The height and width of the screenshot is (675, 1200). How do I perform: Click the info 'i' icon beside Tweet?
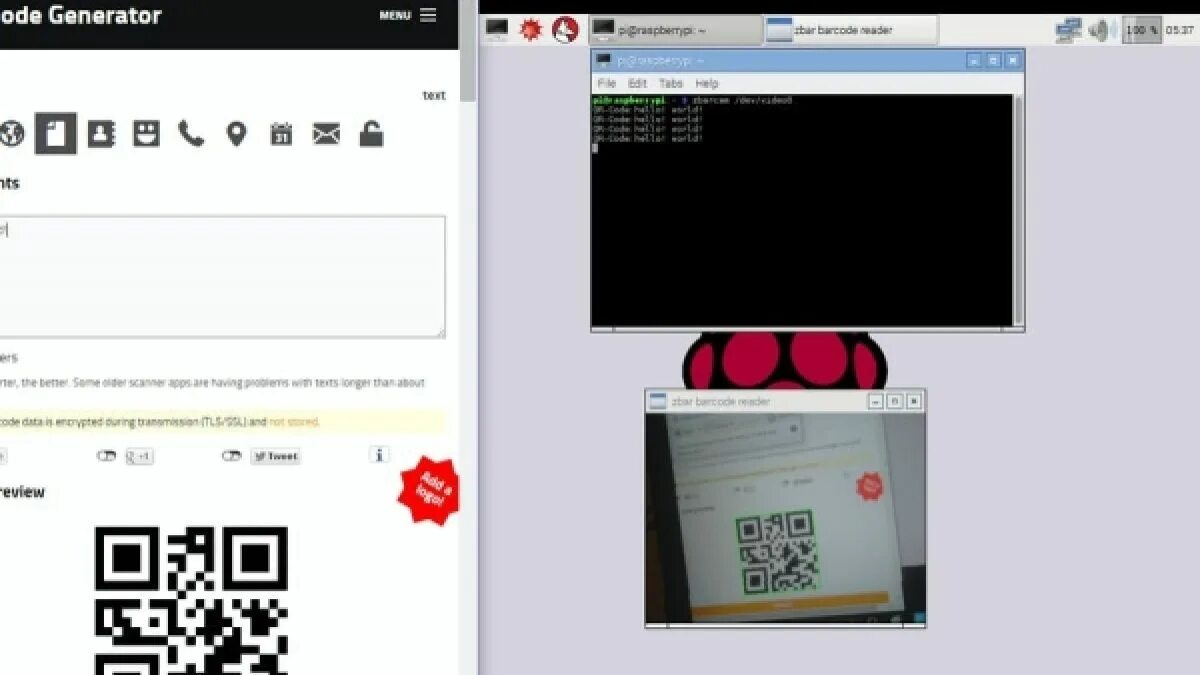pyautogui.click(x=379, y=455)
